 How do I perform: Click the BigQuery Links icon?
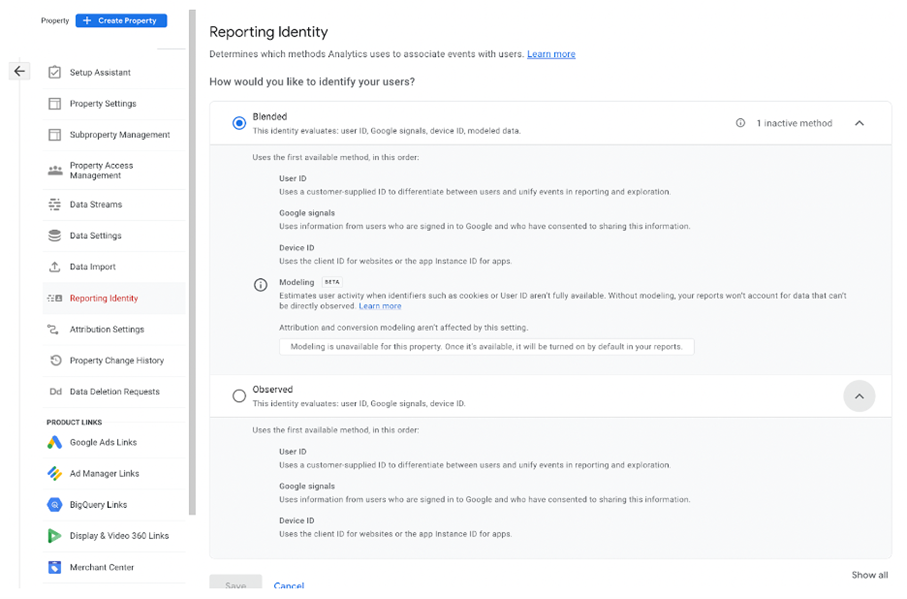[x=54, y=505]
